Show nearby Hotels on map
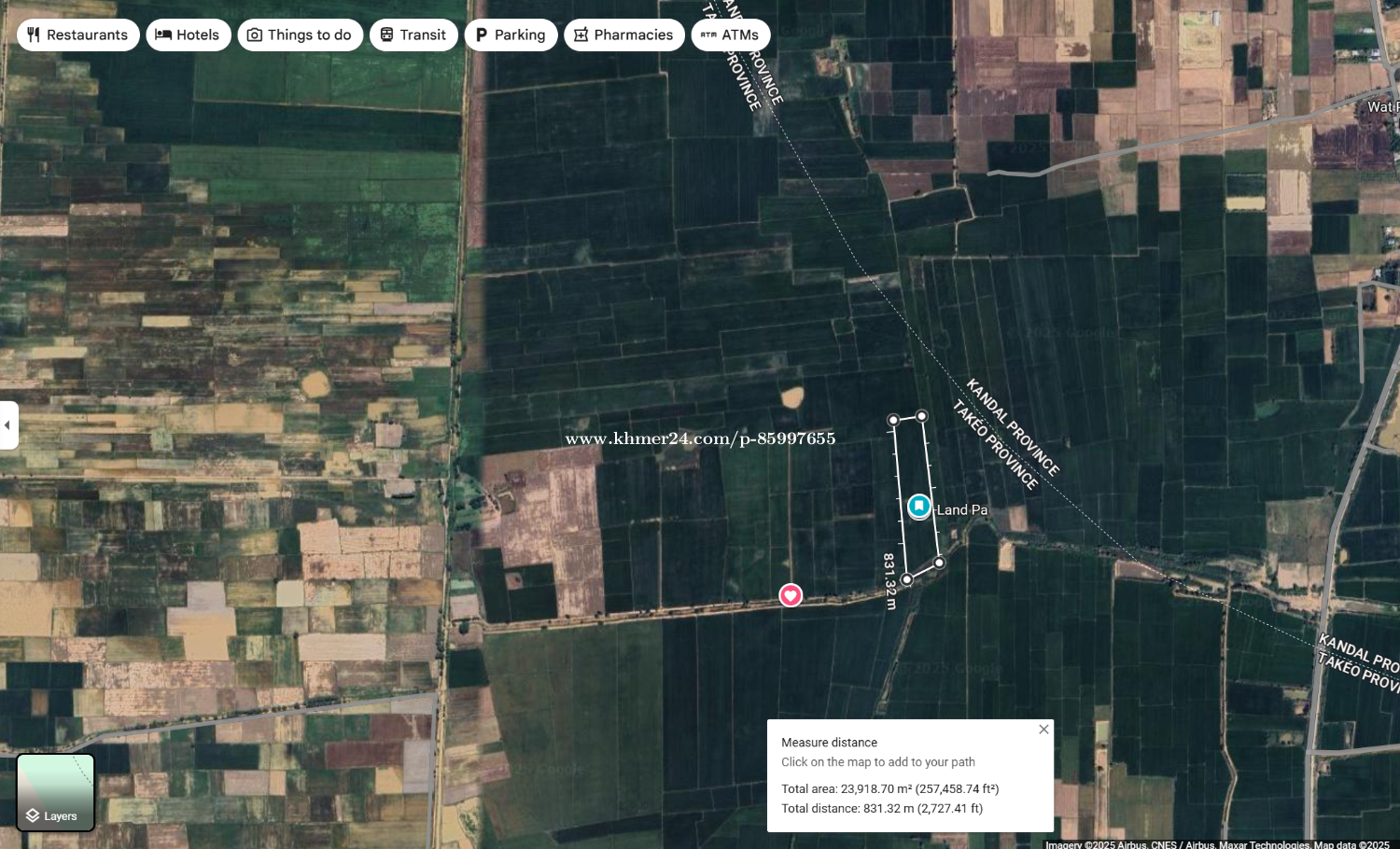Screen dimensions: 1400x849 click(x=188, y=35)
